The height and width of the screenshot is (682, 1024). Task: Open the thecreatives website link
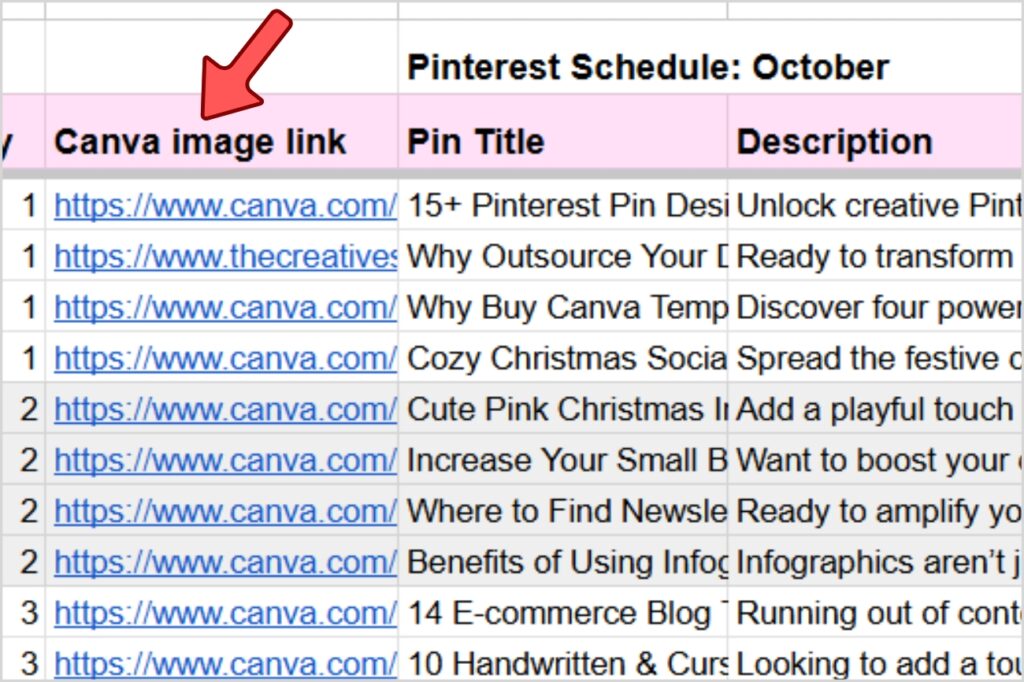[x=225, y=257]
